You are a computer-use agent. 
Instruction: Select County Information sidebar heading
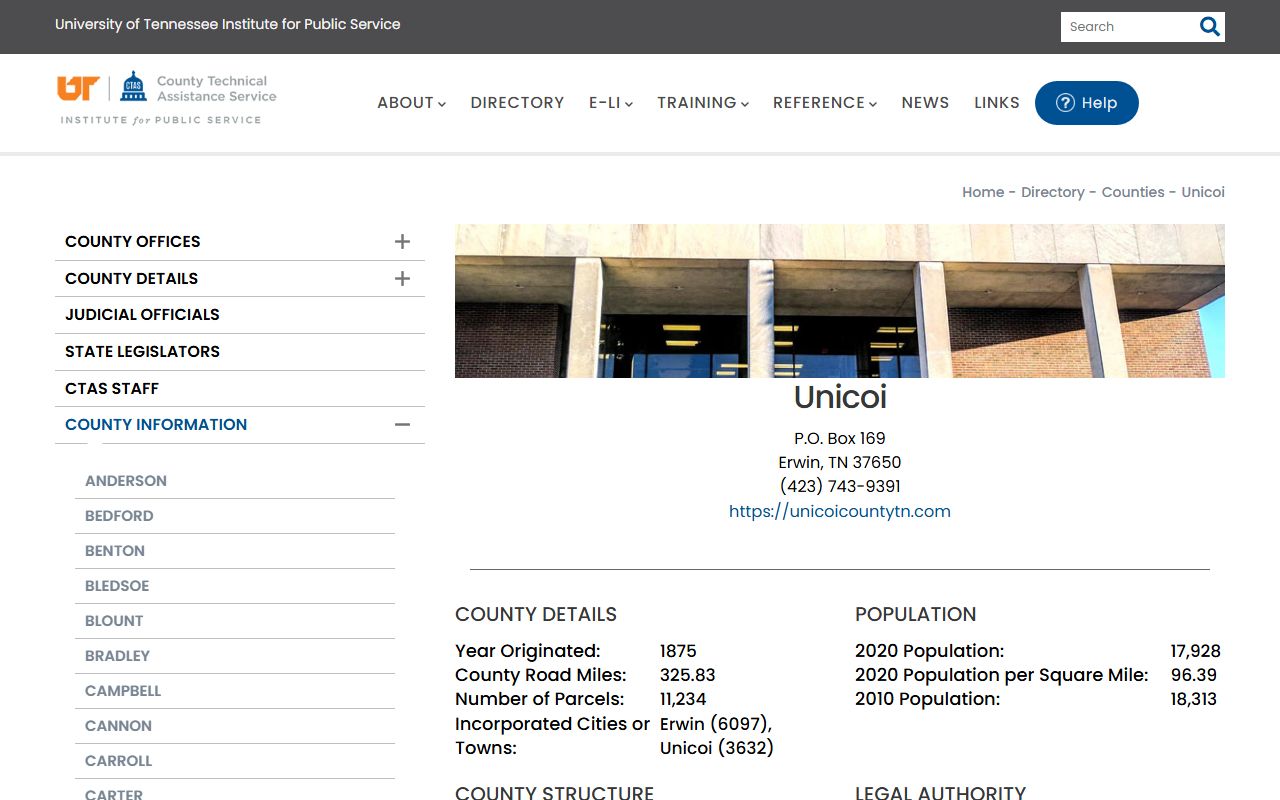pos(156,425)
